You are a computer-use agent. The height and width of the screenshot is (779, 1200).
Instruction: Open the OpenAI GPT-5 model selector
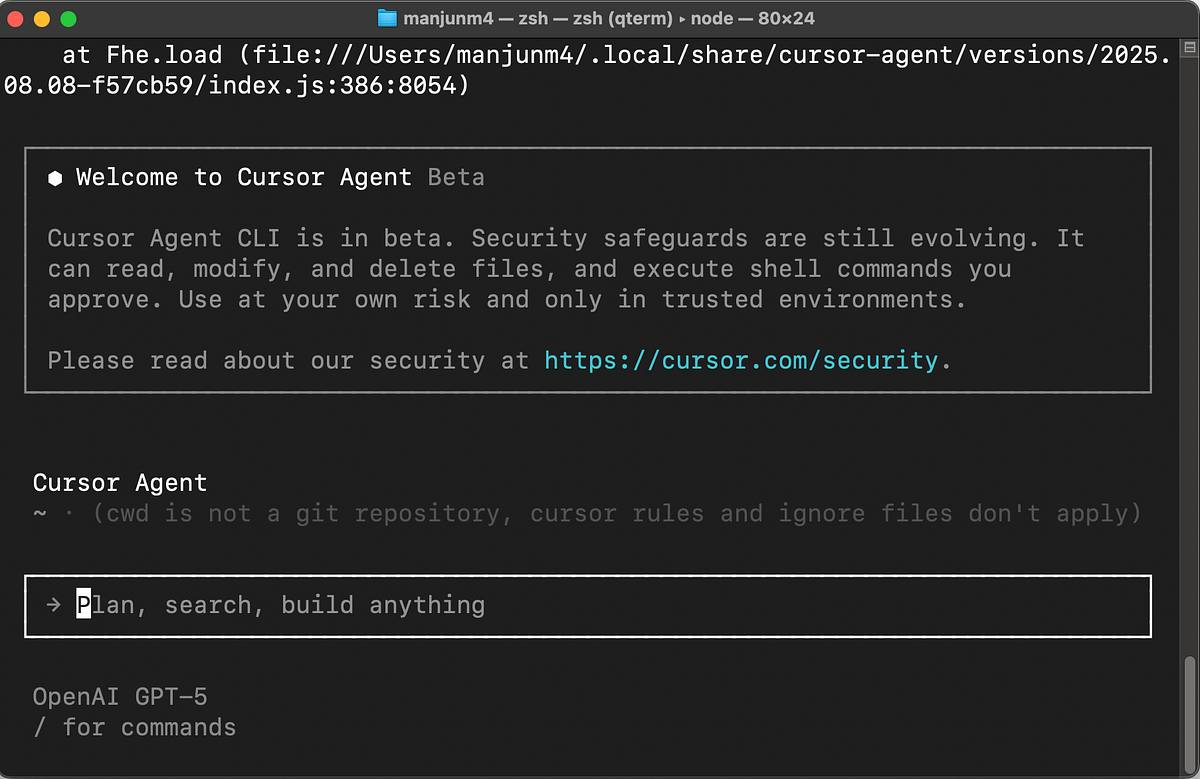coord(121,696)
